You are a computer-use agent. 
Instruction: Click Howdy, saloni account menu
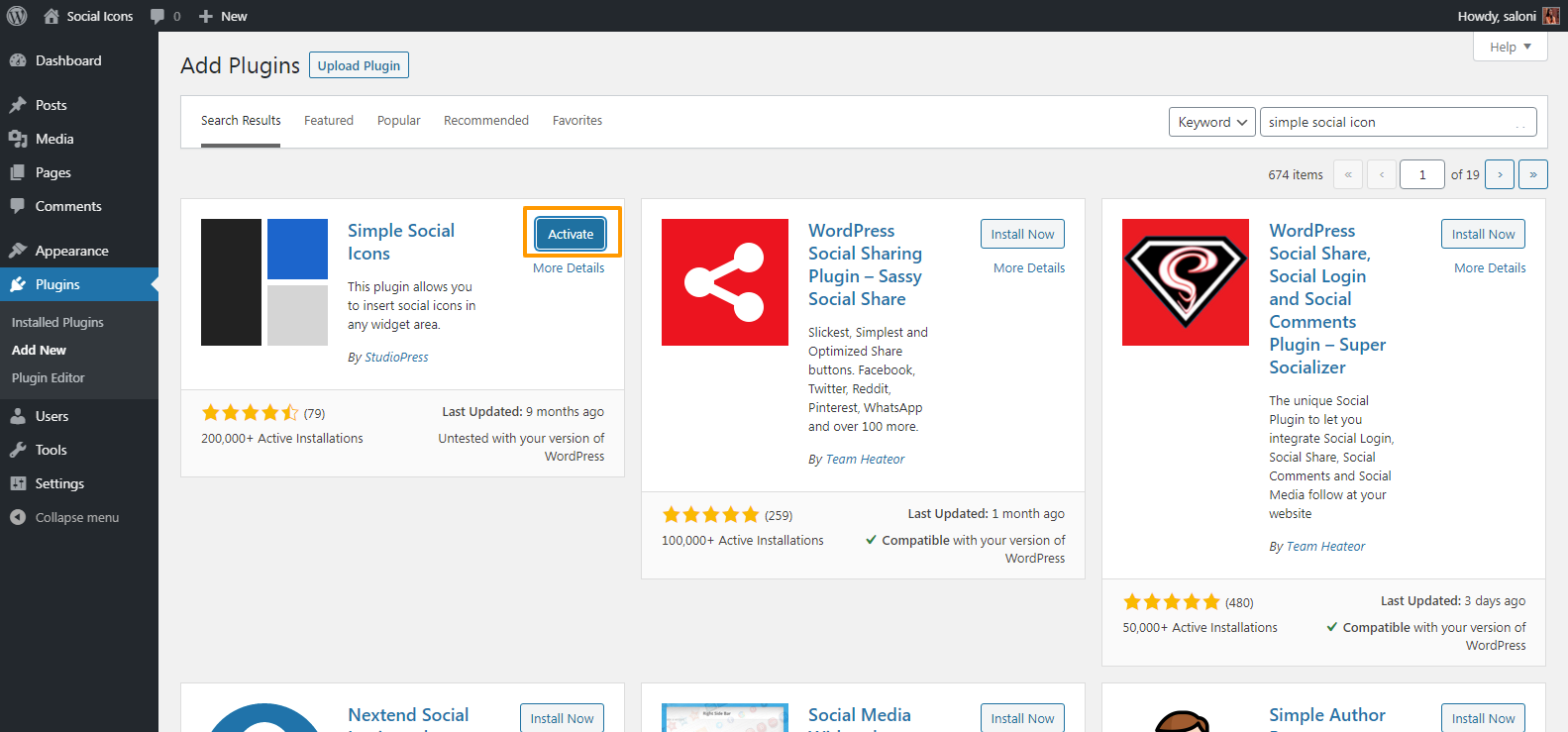(x=1508, y=16)
